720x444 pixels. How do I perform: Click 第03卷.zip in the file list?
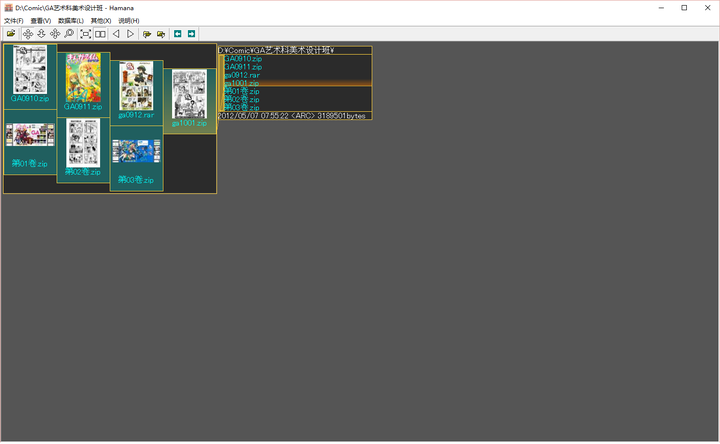coord(242,107)
